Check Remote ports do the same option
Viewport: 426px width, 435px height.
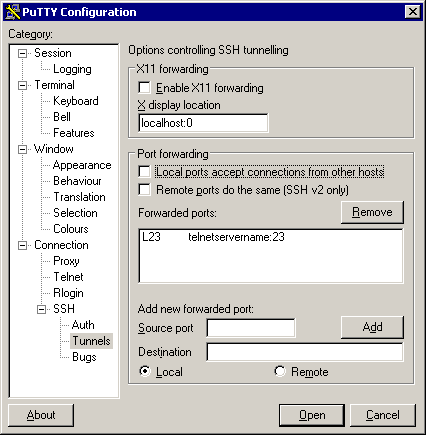point(144,190)
